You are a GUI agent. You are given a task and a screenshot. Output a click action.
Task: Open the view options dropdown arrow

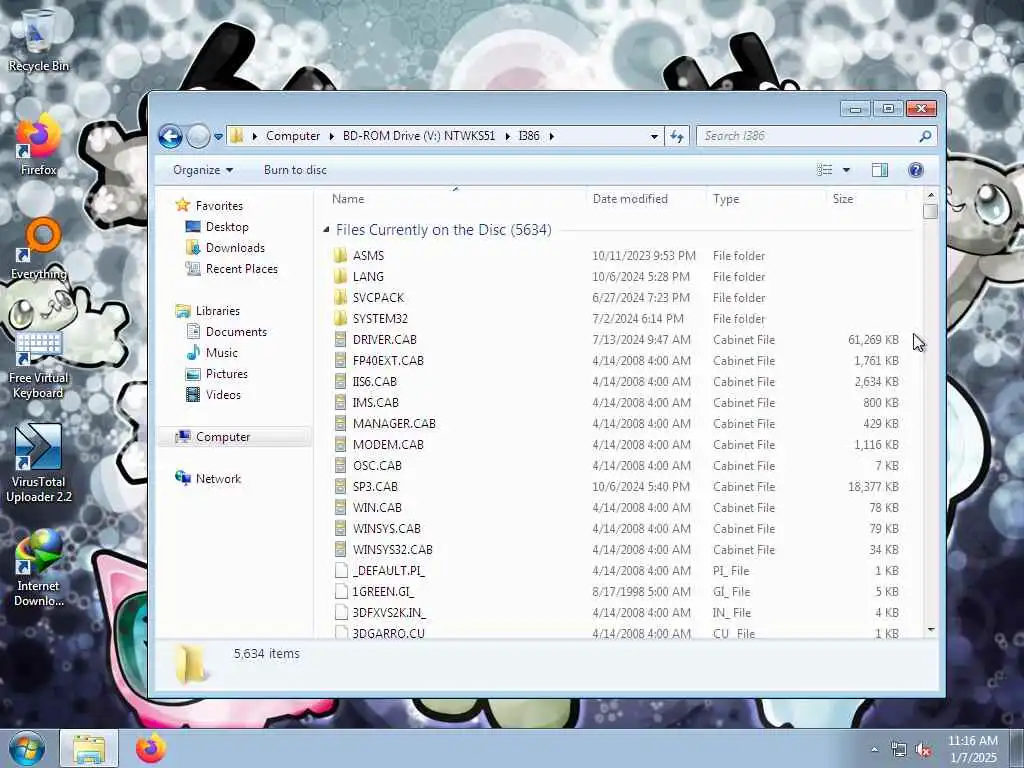[x=846, y=170]
